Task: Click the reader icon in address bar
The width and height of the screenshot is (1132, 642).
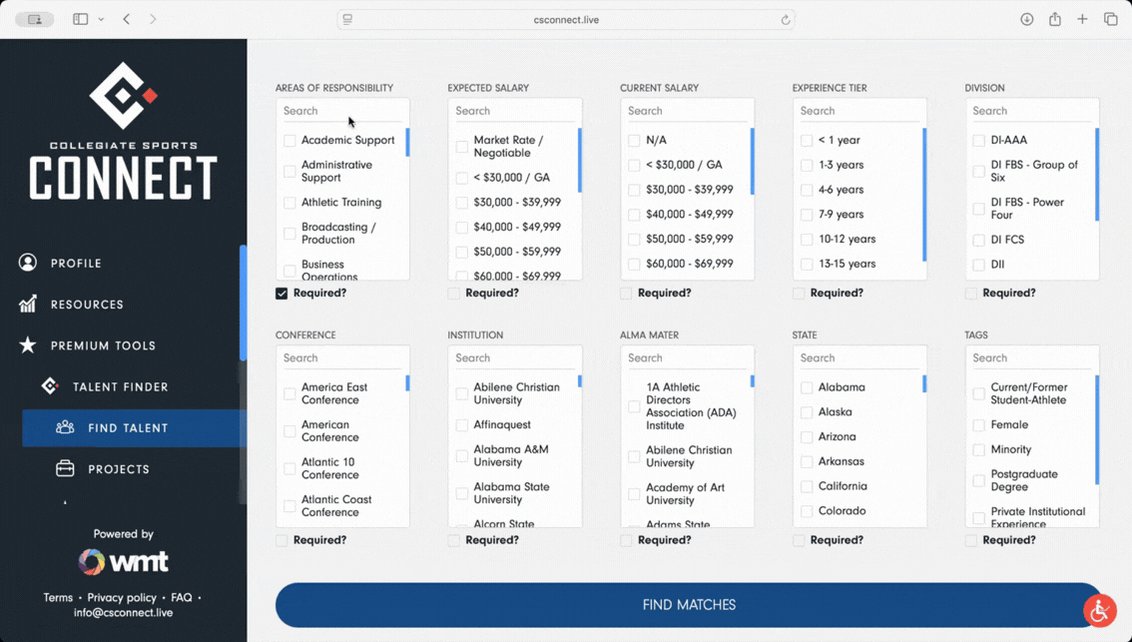Action: point(347,19)
